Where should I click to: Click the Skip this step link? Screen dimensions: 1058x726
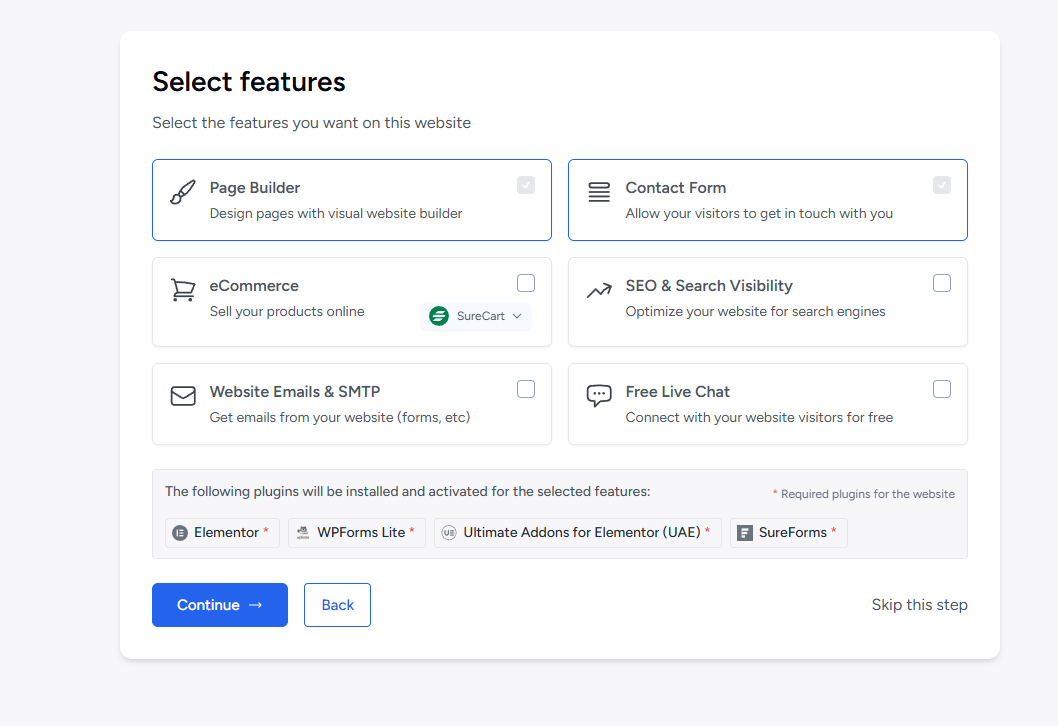pyautogui.click(x=919, y=605)
